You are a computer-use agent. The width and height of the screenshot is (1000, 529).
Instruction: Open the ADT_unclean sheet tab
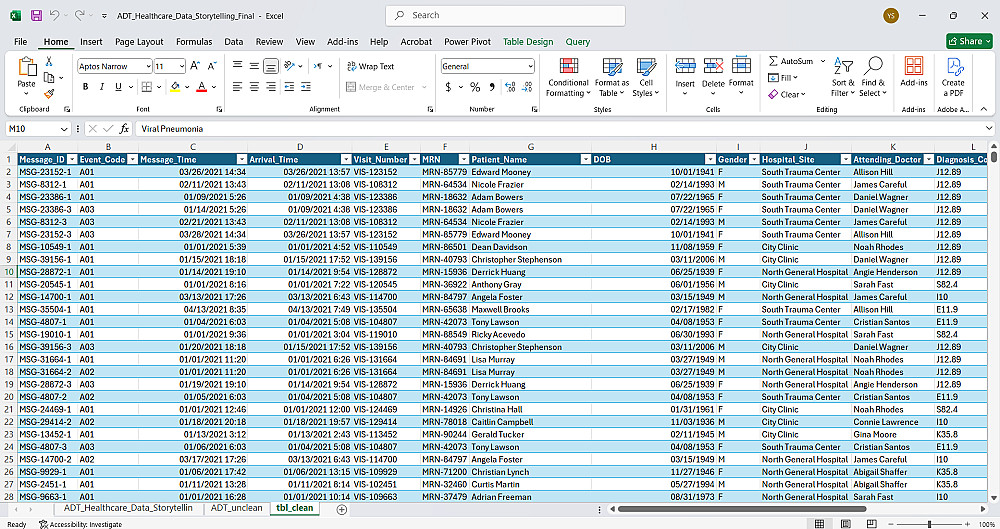[x=236, y=508]
